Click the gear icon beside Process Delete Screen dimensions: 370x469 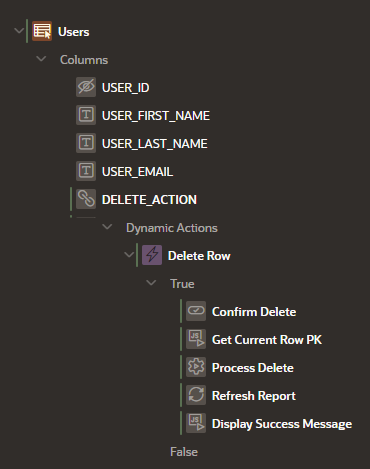(196, 367)
